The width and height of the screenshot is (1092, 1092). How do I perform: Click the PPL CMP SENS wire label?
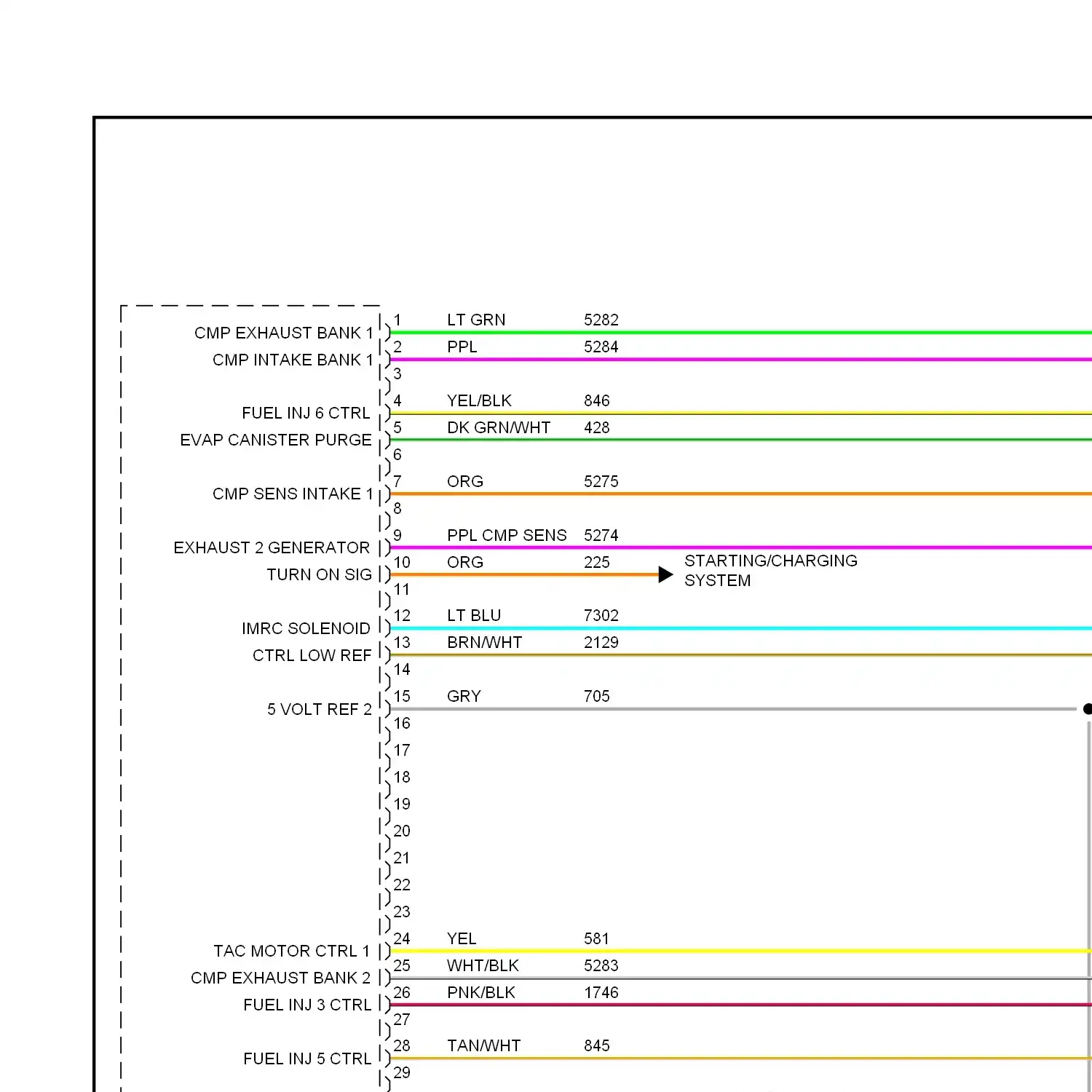(x=507, y=535)
